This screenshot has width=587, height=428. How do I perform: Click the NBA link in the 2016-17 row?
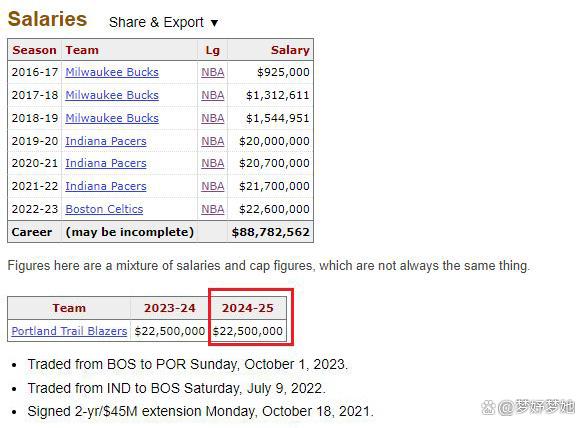(x=213, y=72)
